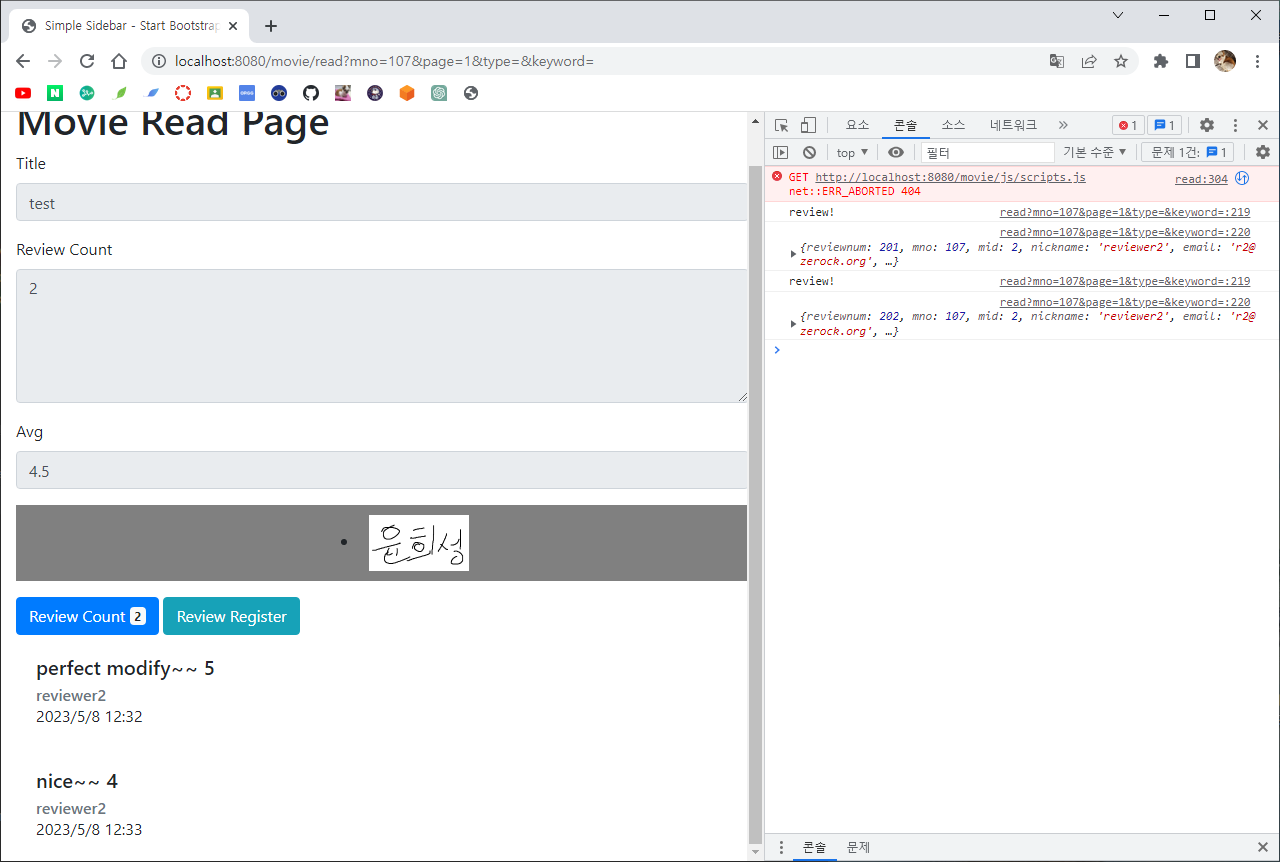Open the red dotted circle bookmark
The height and width of the screenshot is (862, 1280).
click(183, 93)
